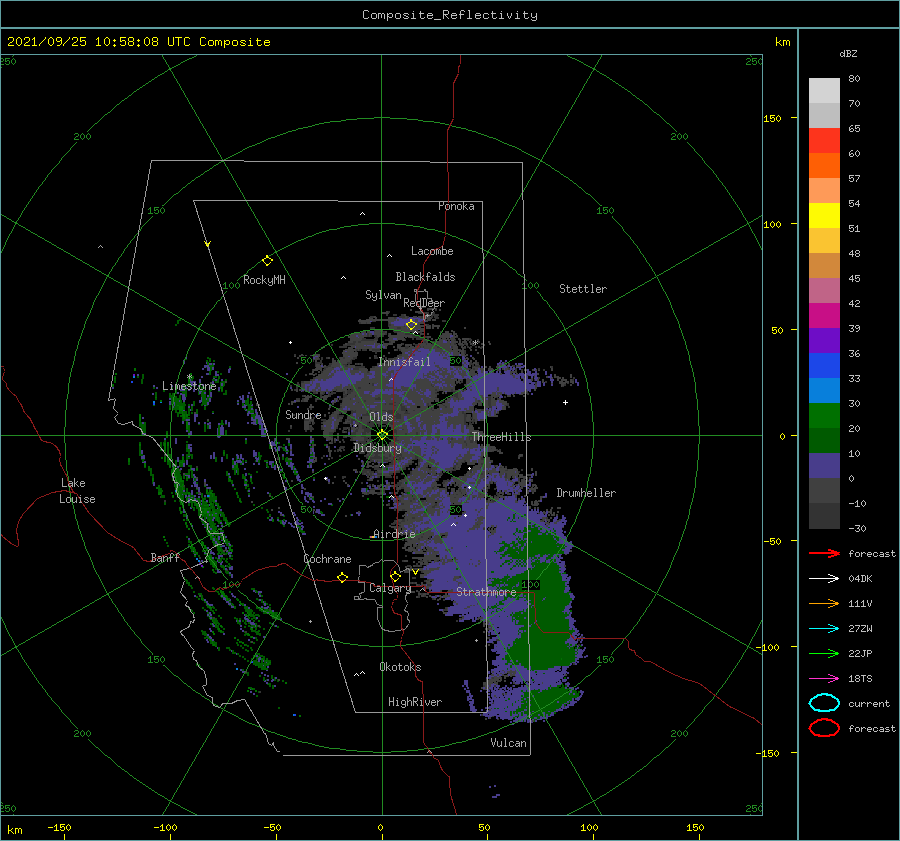Click the 'Didsbury' map label
The image size is (900, 841).
point(377,448)
